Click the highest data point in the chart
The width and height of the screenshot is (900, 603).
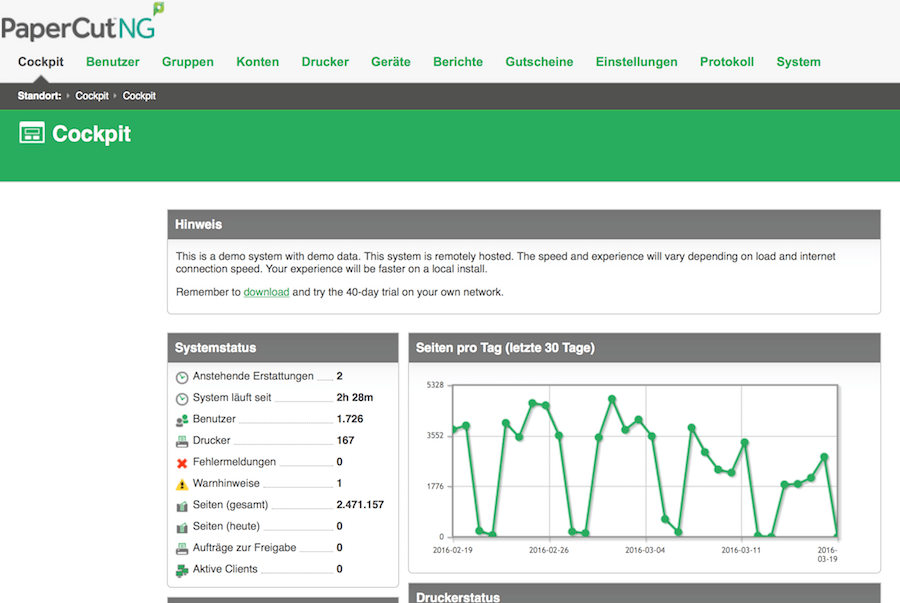point(612,399)
